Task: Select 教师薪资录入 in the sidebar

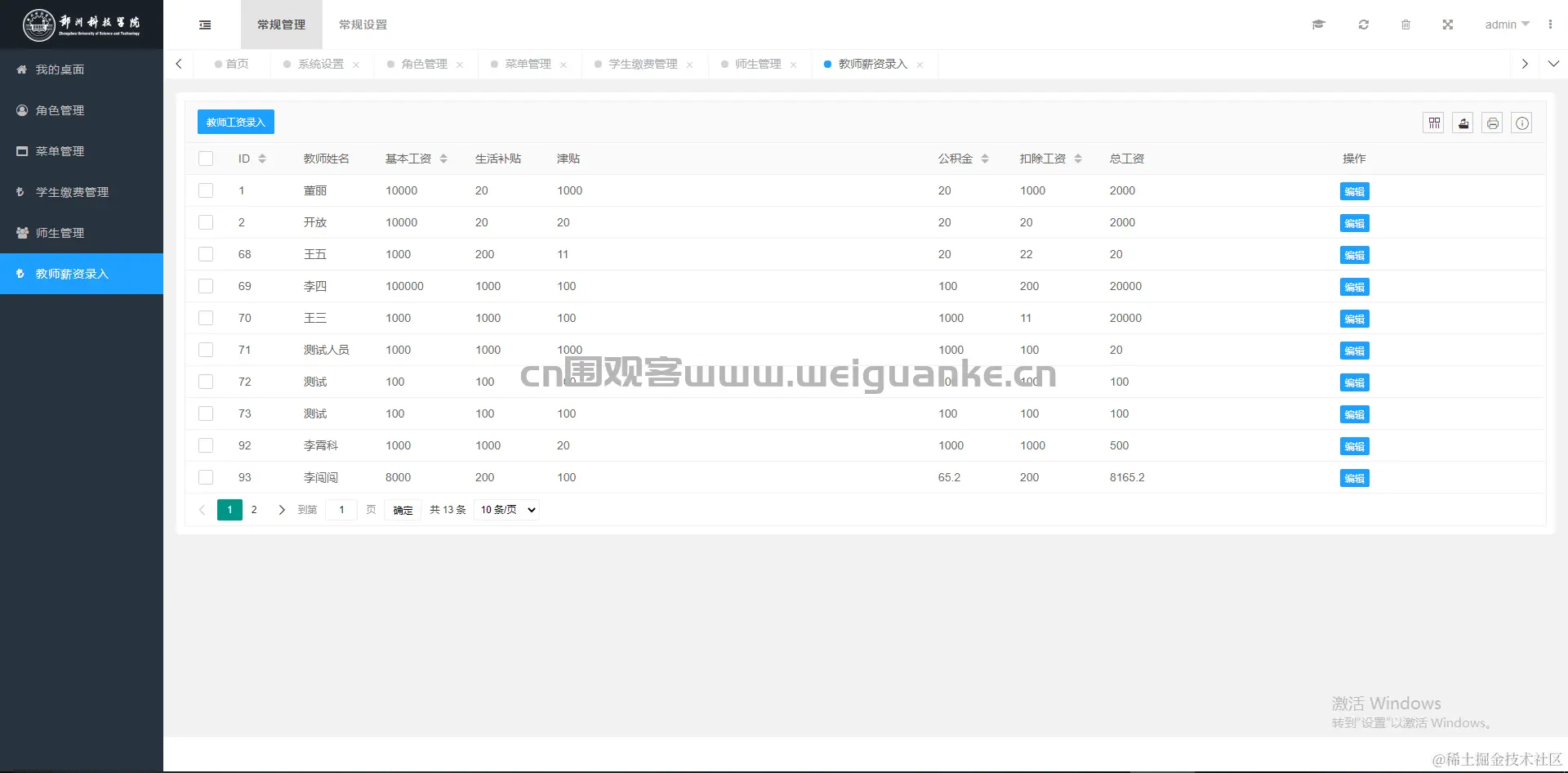Action: point(82,274)
